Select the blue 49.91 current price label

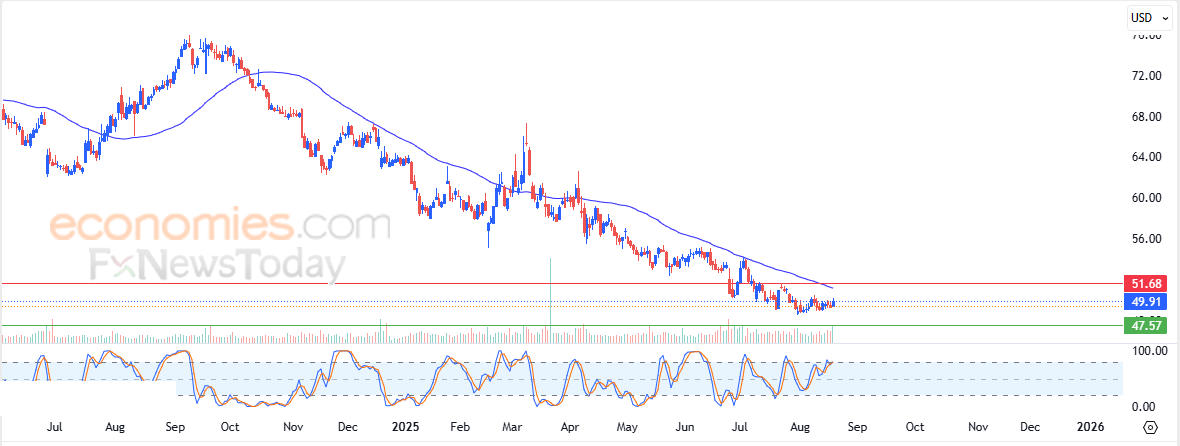[x=1144, y=302]
